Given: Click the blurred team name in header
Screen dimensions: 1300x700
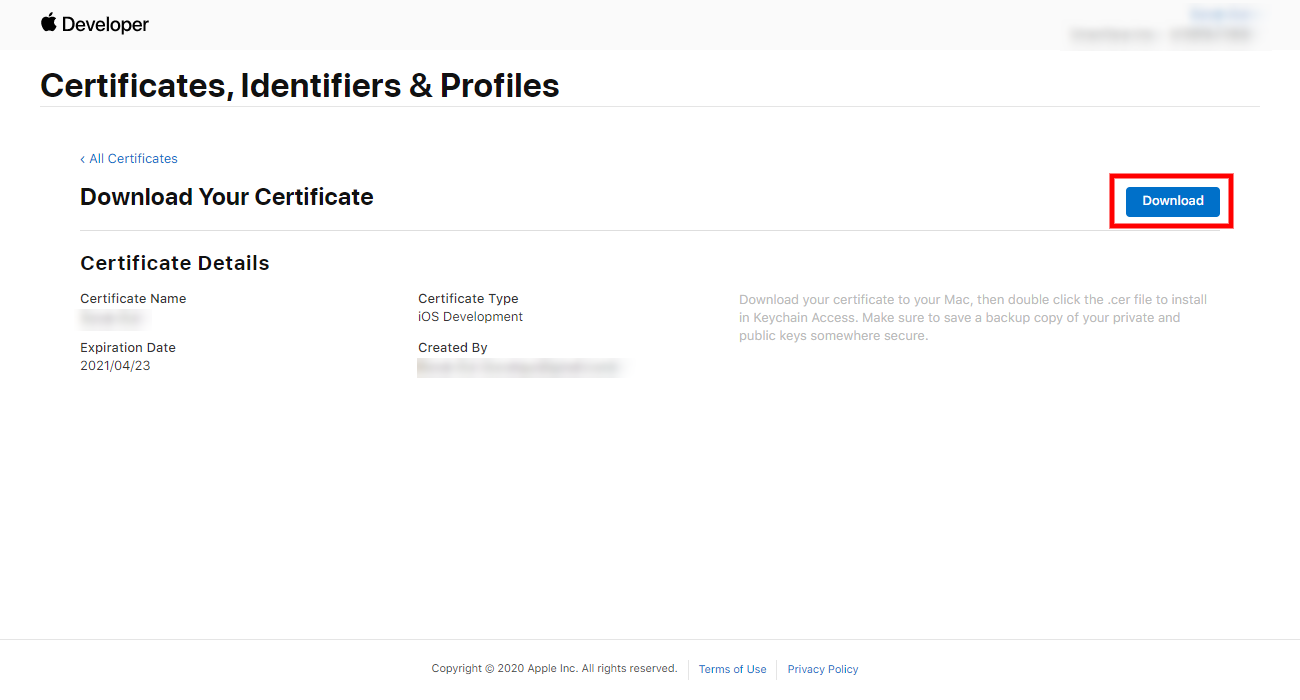Looking at the screenshot, I should (1160, 34).
